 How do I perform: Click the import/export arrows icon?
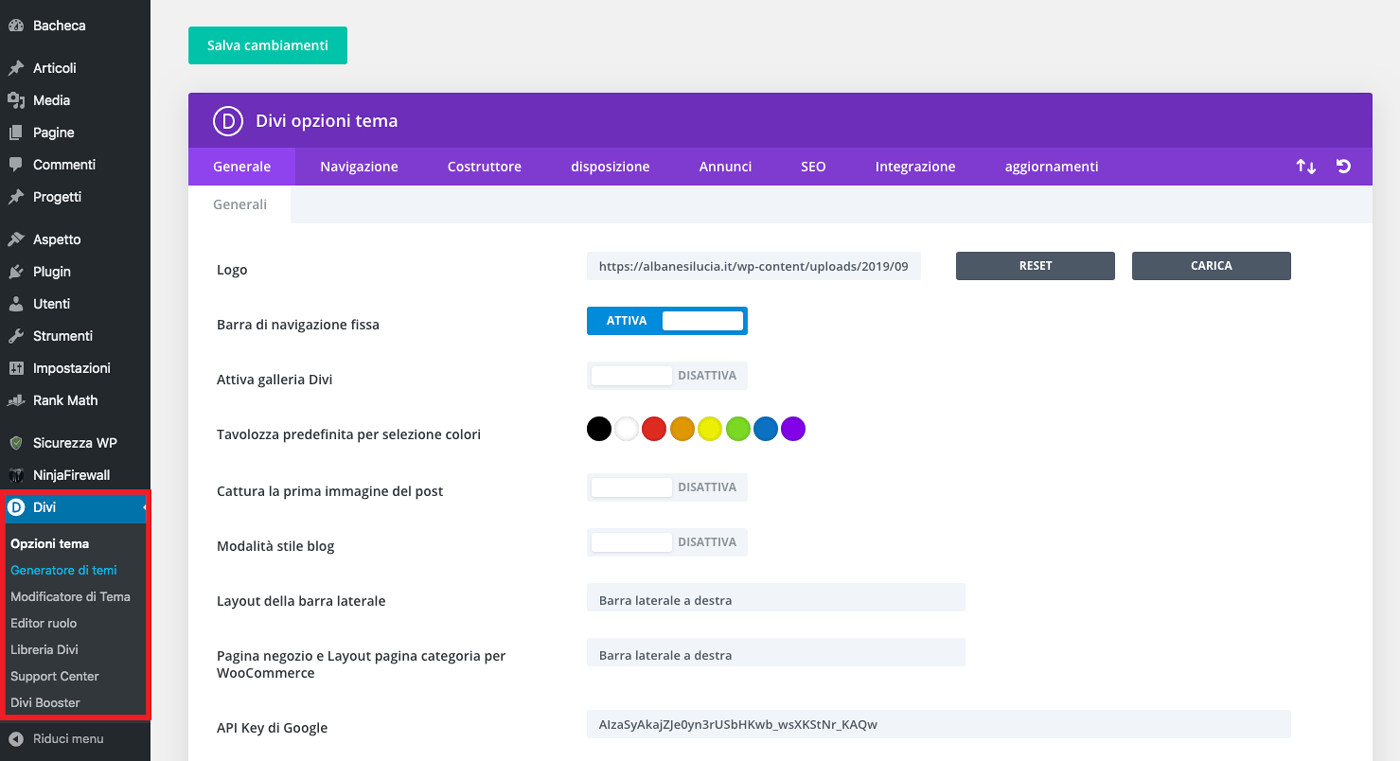(1306, 167)
